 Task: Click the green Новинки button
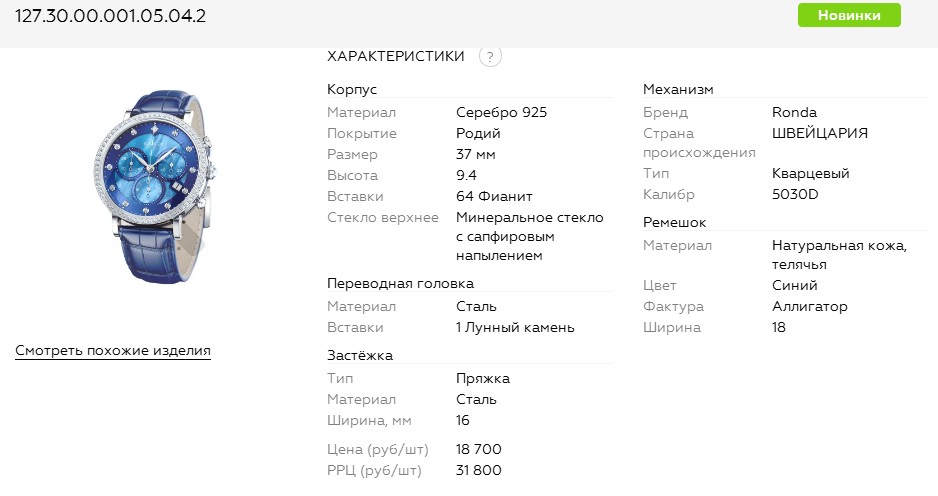849,15
